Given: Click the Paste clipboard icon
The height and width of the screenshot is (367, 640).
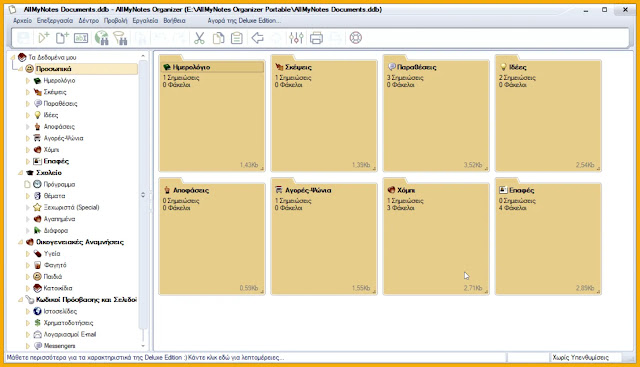Looking at the screenshot, I should point(237,38).
